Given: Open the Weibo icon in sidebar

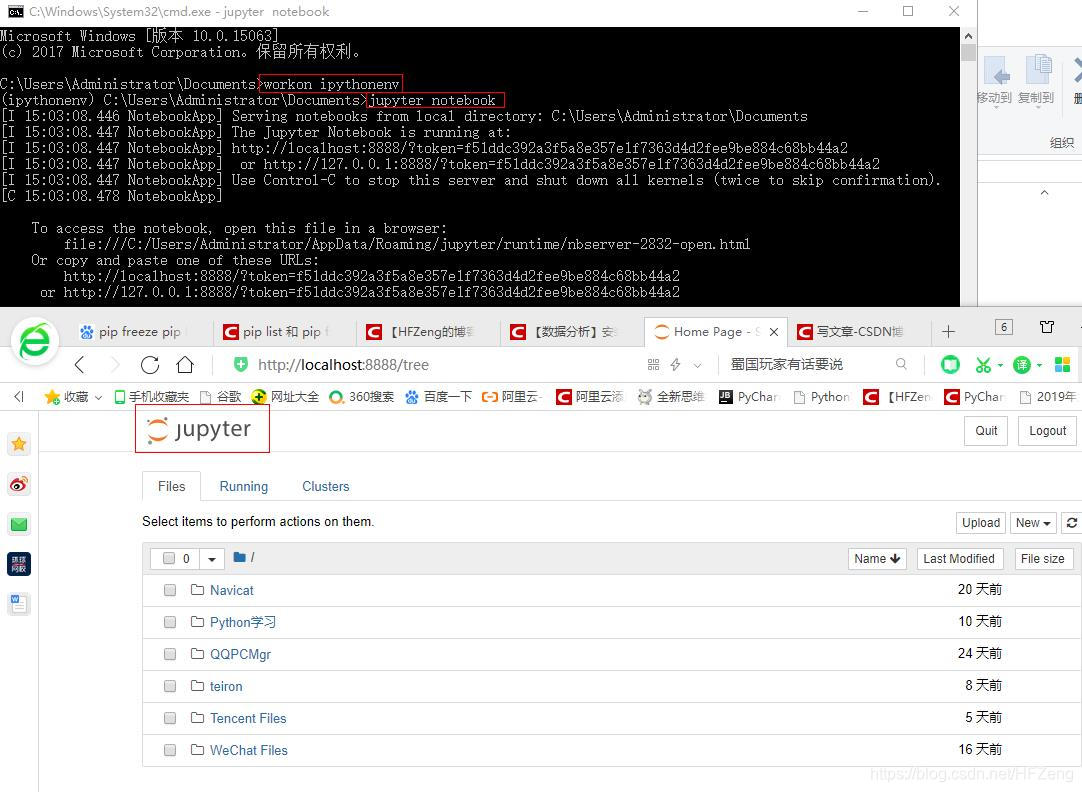Looking at the screenshot, I should click(19, 484).
